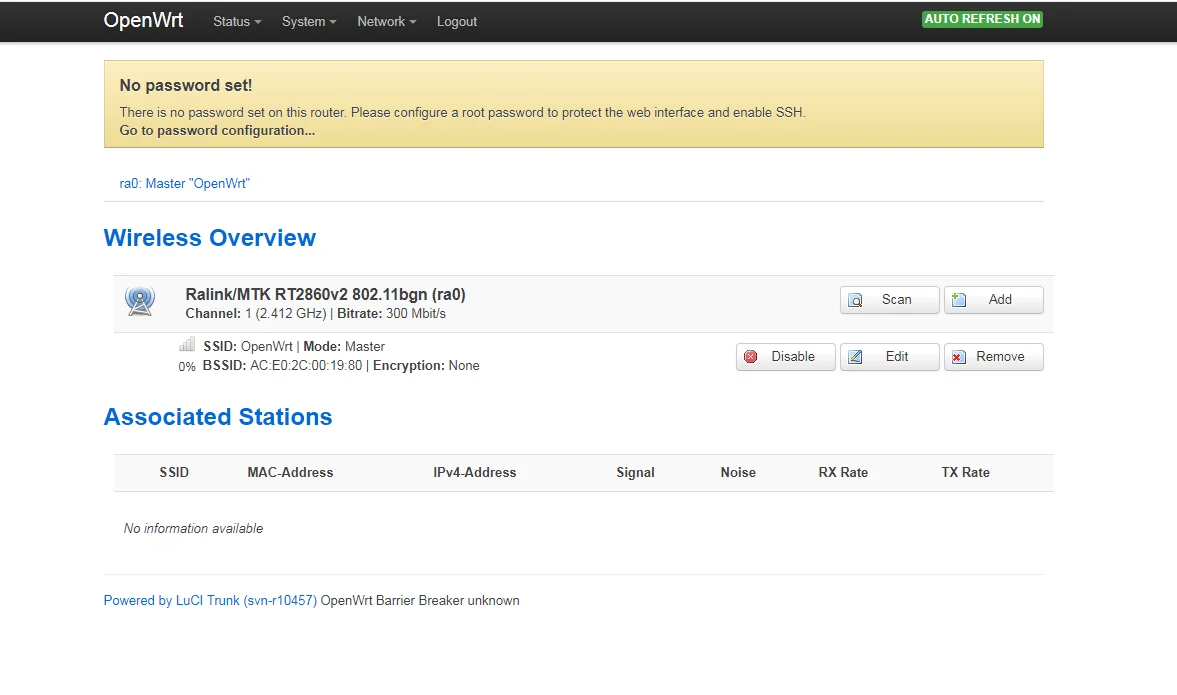Image resolution: width=1177 pixels, height=695 pixels.
Task: Open Powered by LuCI Trunk link
Action: [x=210, y=600]
